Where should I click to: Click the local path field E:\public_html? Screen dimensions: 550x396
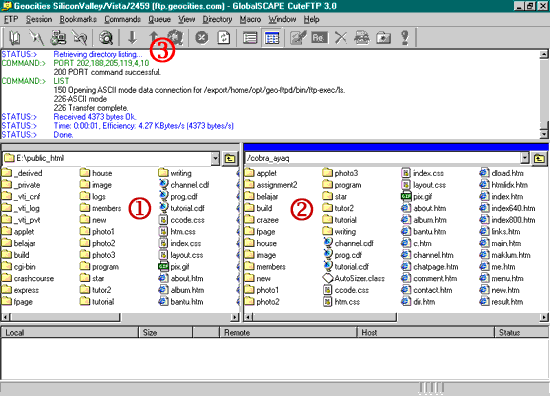[x=107, y=159]
